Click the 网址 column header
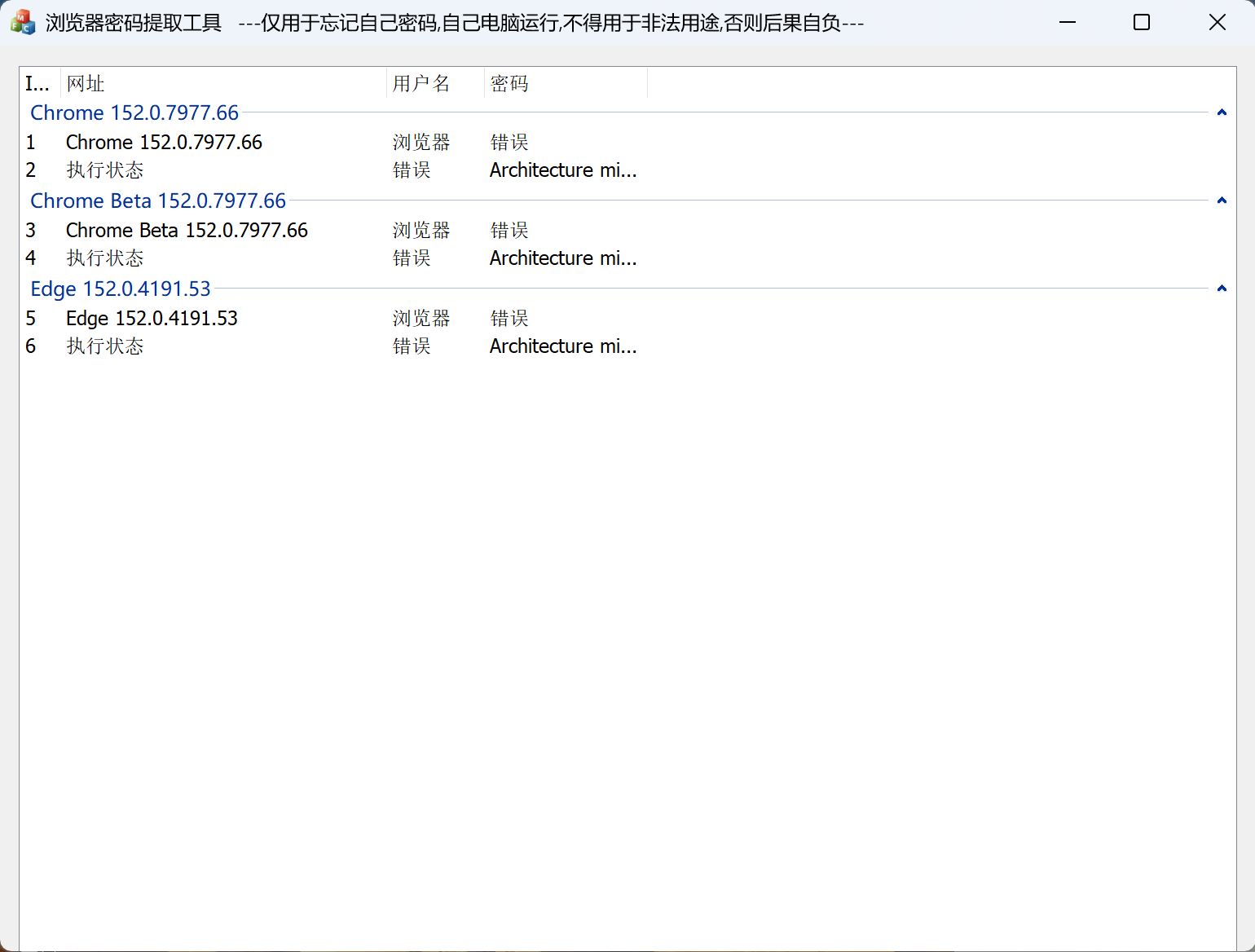The height and width of the screenshot is (952, 1255). (x=223, y=83)
